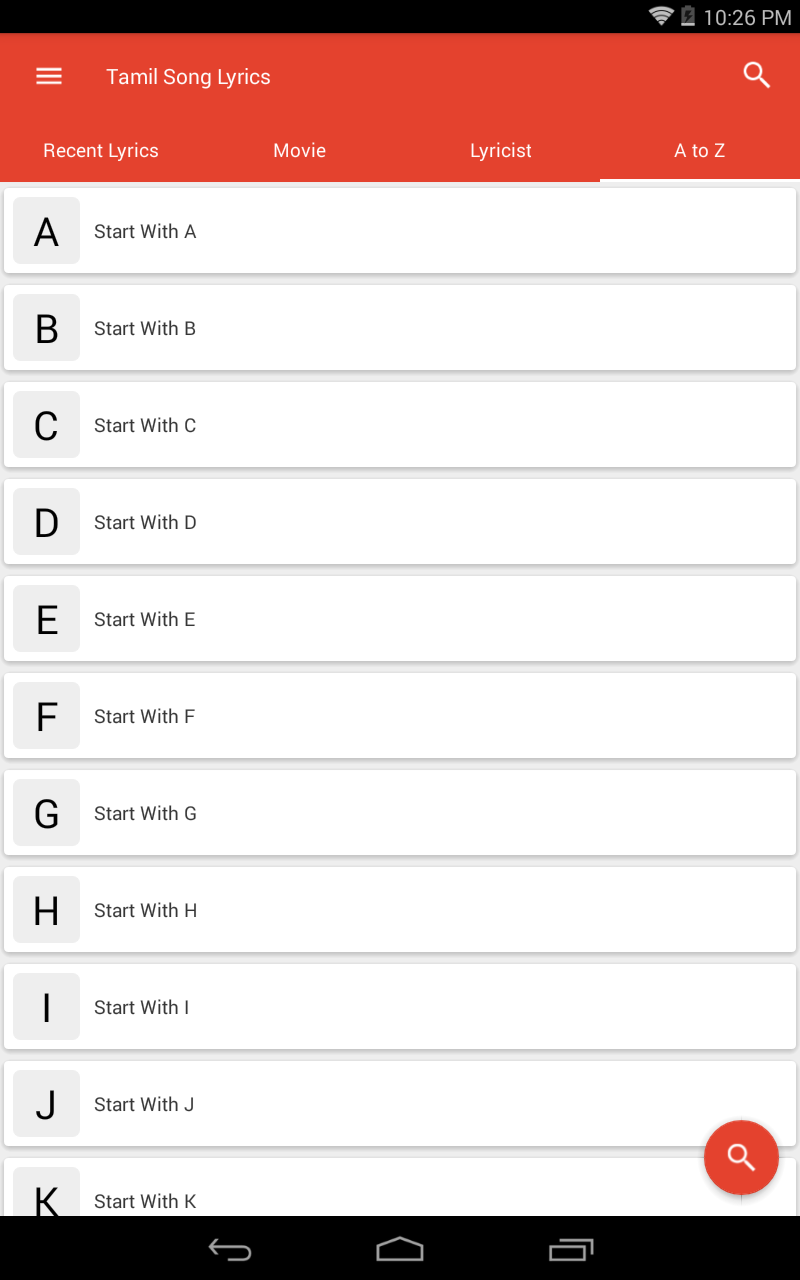Open the Start With B row
The width and height of the screenshot is (800, 1280).
pos(400,329)
